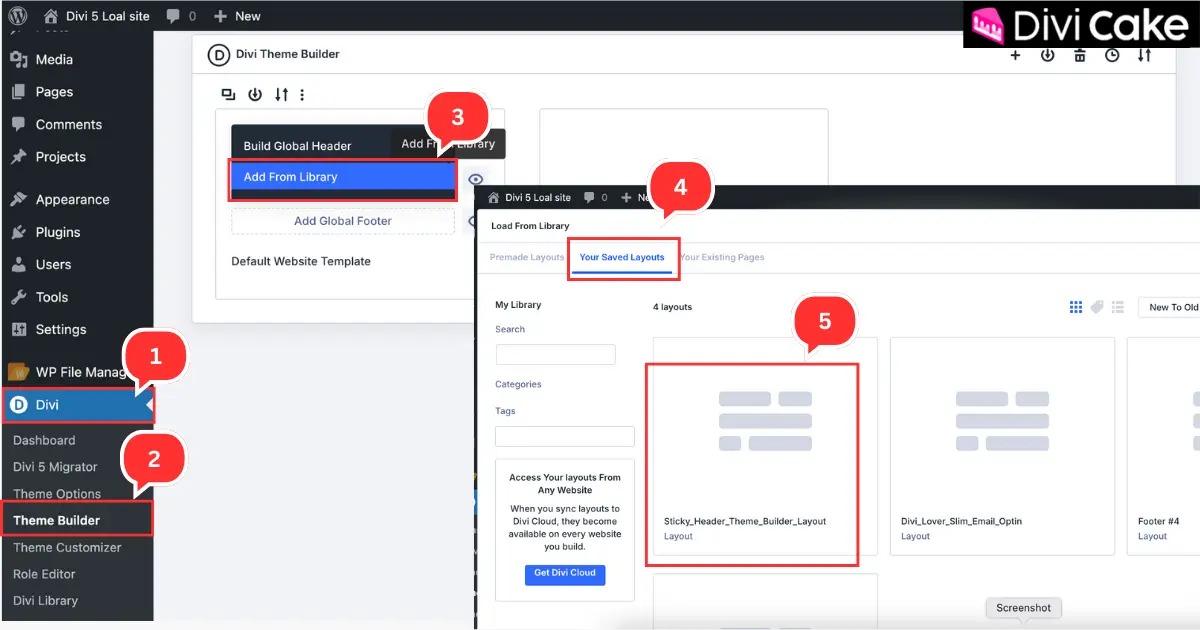Switch to grid view in layout library
The height and width of the screenshot is (630, 1200).
1076,307
